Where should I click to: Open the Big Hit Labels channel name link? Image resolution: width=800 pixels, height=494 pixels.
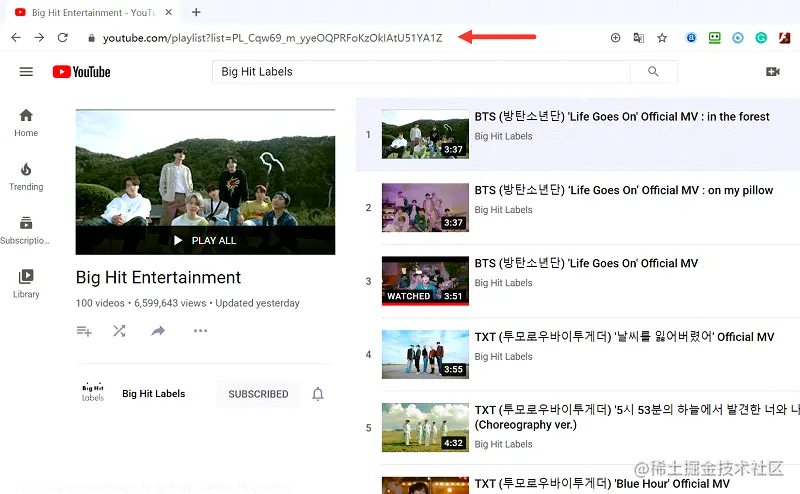(154, 393)
